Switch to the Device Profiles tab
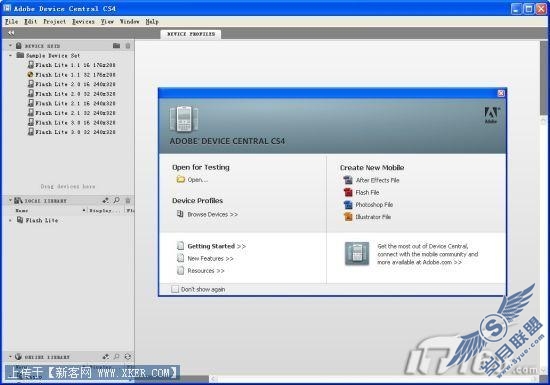The image size is (550, 385). pos(191,34)
